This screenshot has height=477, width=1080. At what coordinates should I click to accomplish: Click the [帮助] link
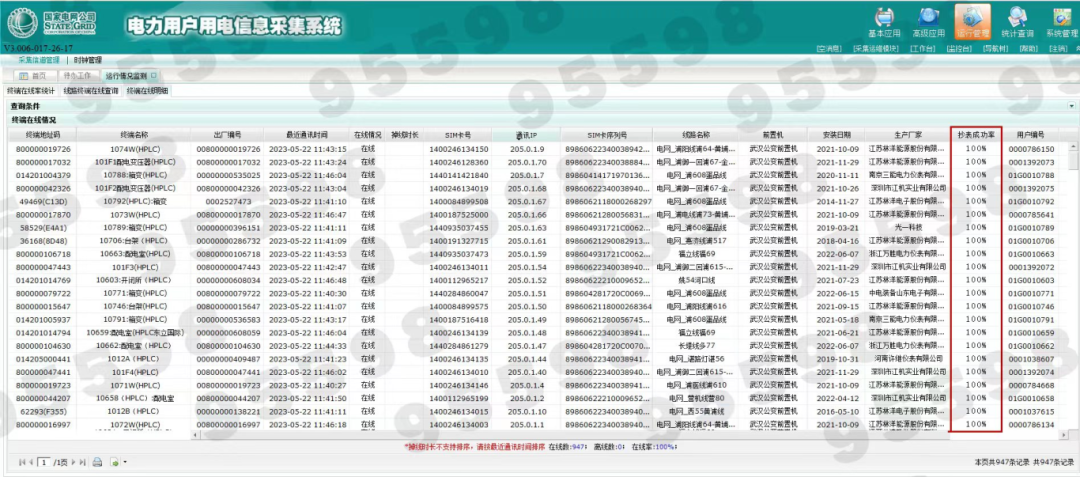[1028, 49]
